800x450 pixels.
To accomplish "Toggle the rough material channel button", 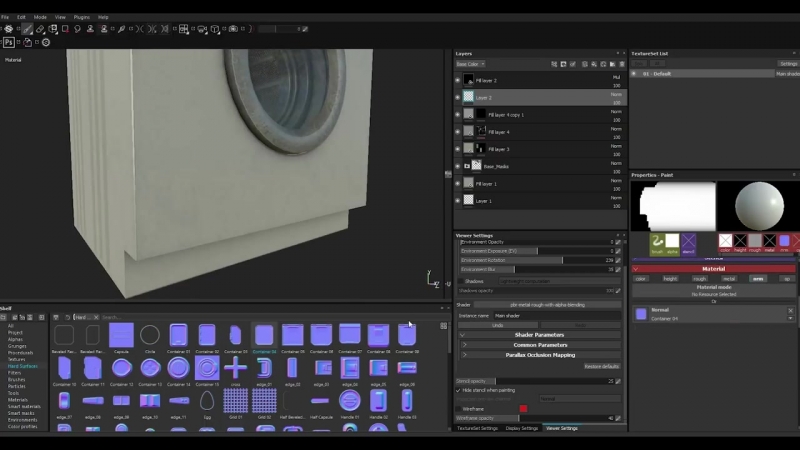I will (x=699, y=279).
